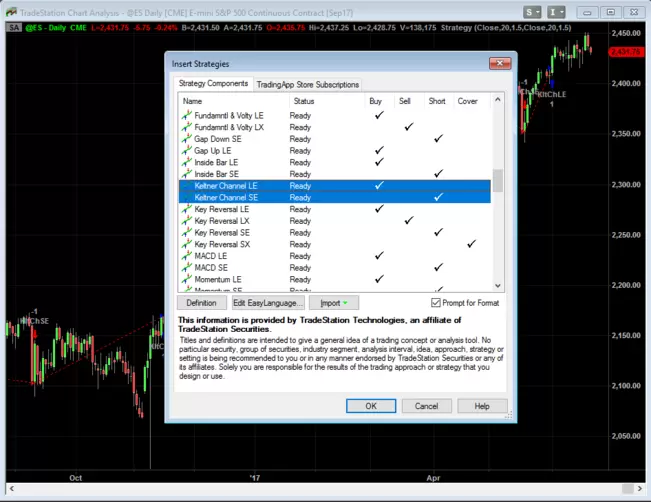
Task: Click the Definition button
Action: [x=201, y=303]
